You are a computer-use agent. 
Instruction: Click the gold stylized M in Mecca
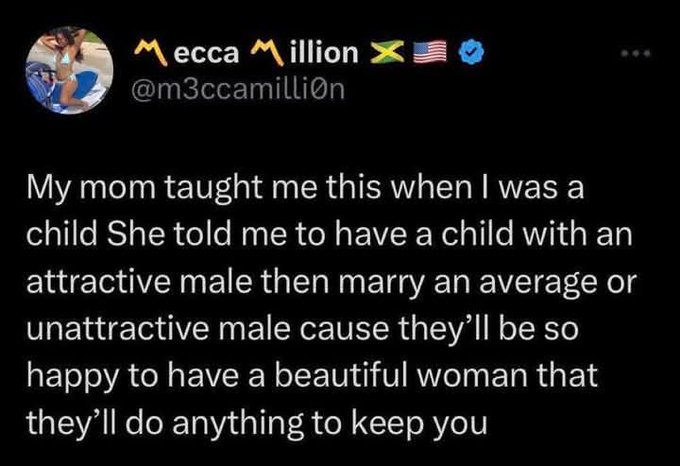click(x=149, y=54)
